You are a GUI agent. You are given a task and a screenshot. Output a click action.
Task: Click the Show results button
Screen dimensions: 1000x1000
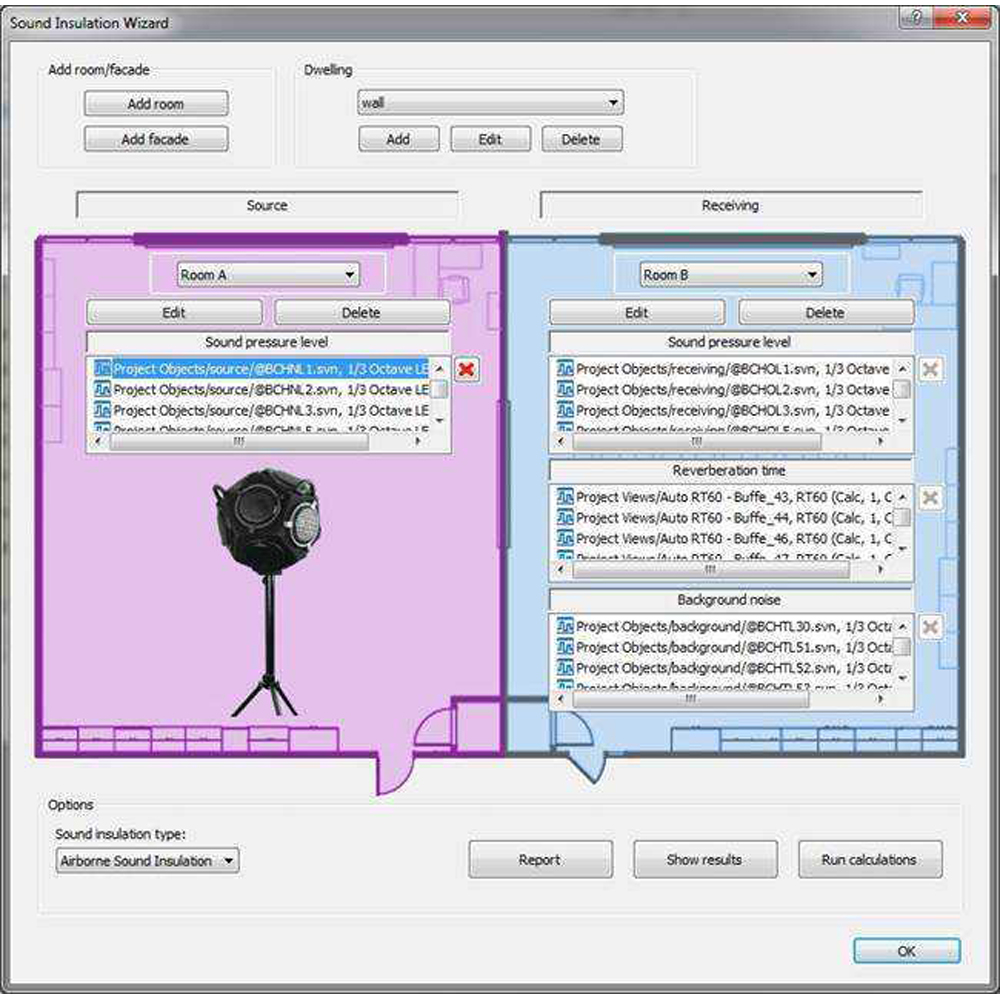pos(705,860)
